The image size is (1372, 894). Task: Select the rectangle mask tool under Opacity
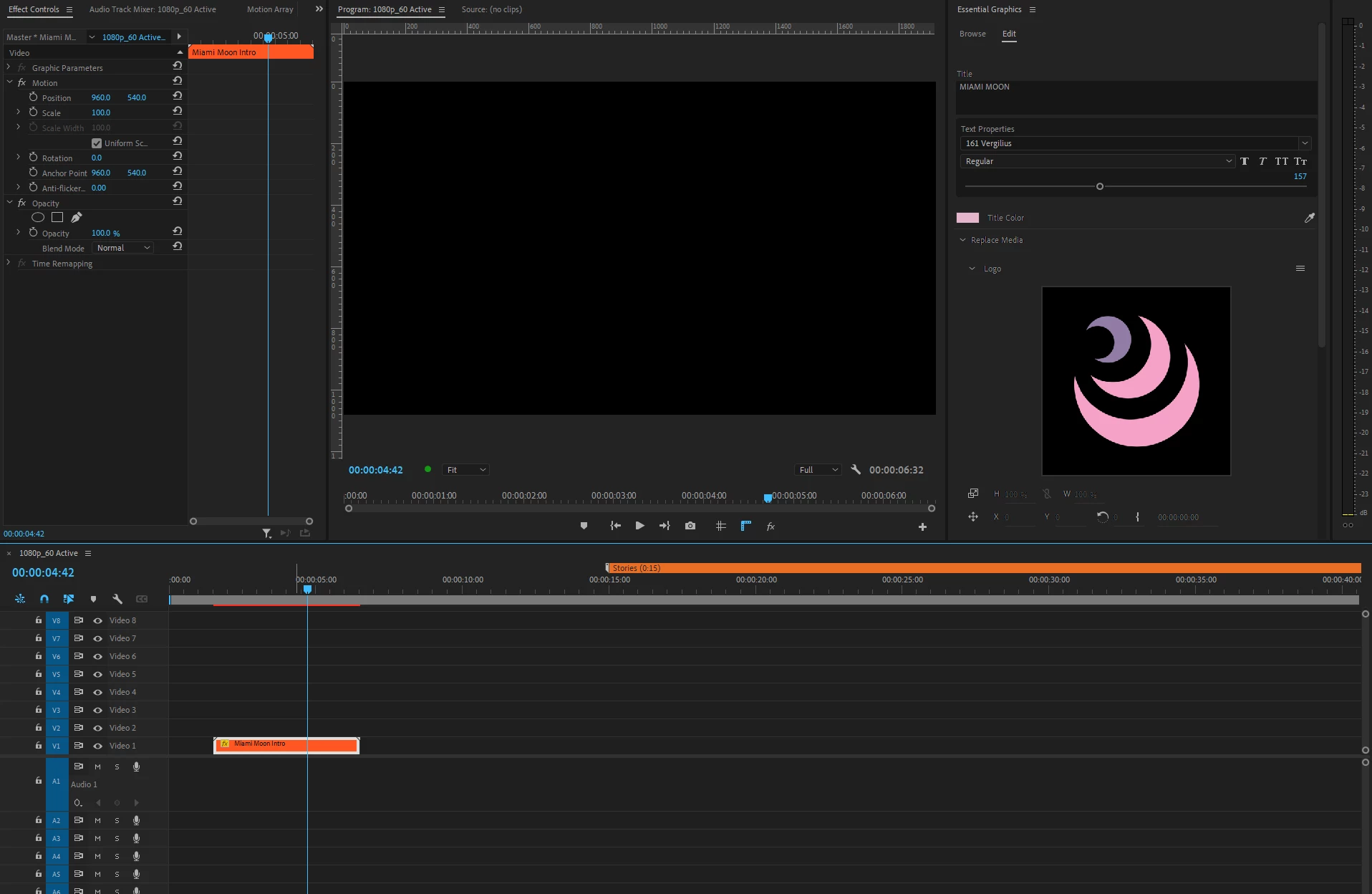point(57,217)
